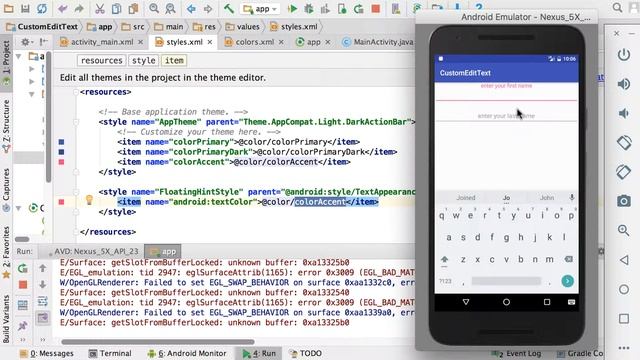Click the Rerun app icon in Run panel

[22, 268]
